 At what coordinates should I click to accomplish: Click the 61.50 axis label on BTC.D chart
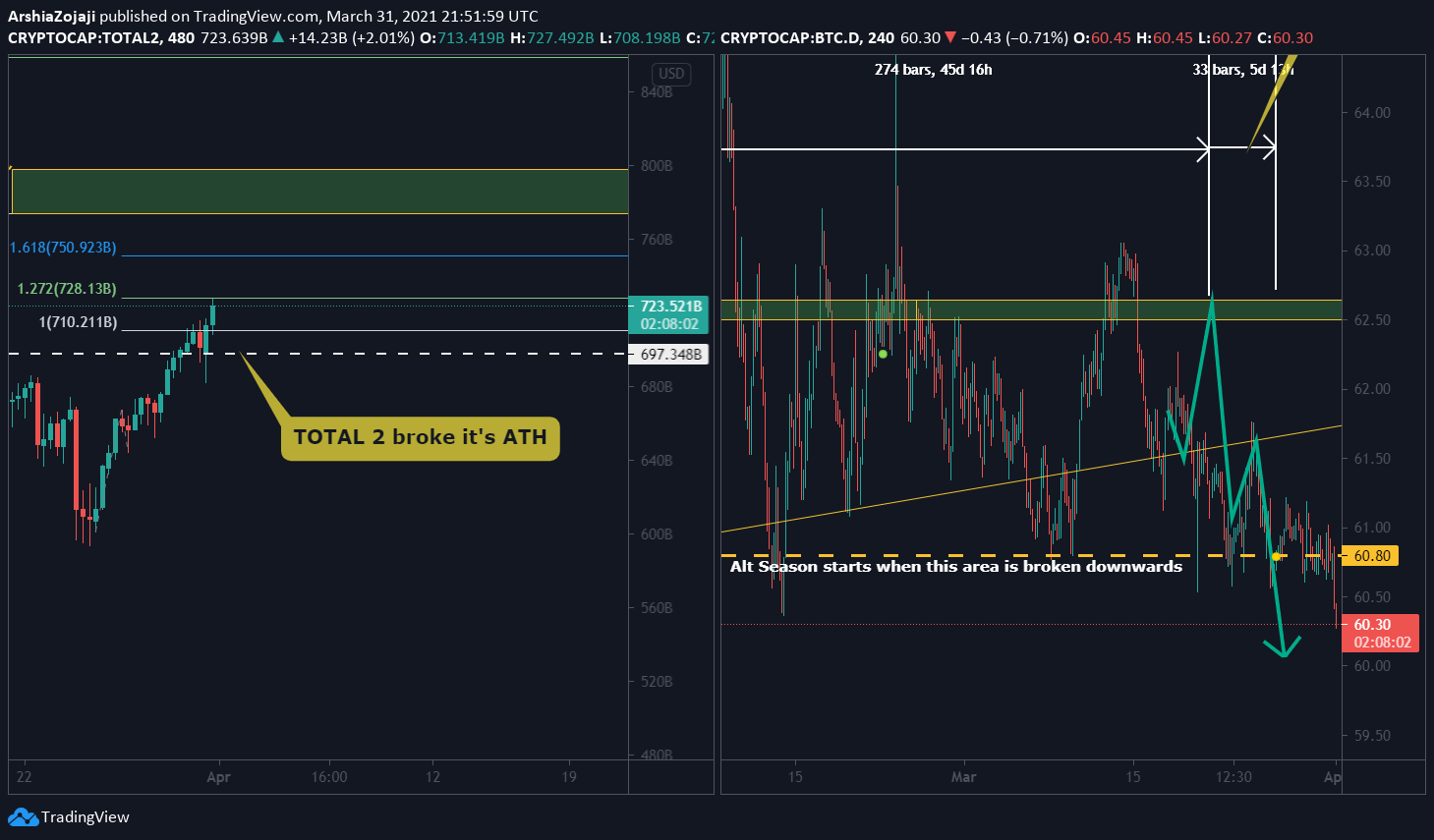pos(1372,459)
